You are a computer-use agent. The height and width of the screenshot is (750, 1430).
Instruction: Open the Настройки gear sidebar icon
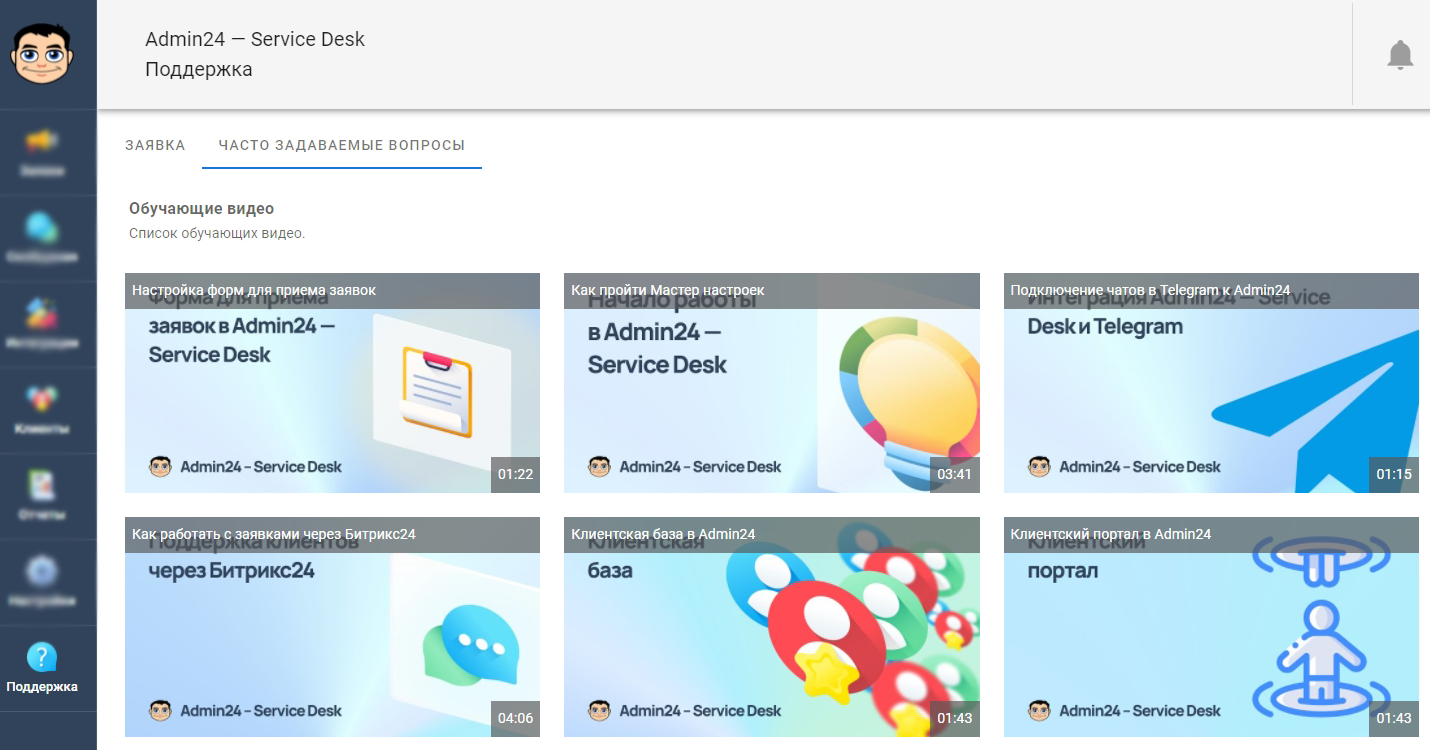42,571
